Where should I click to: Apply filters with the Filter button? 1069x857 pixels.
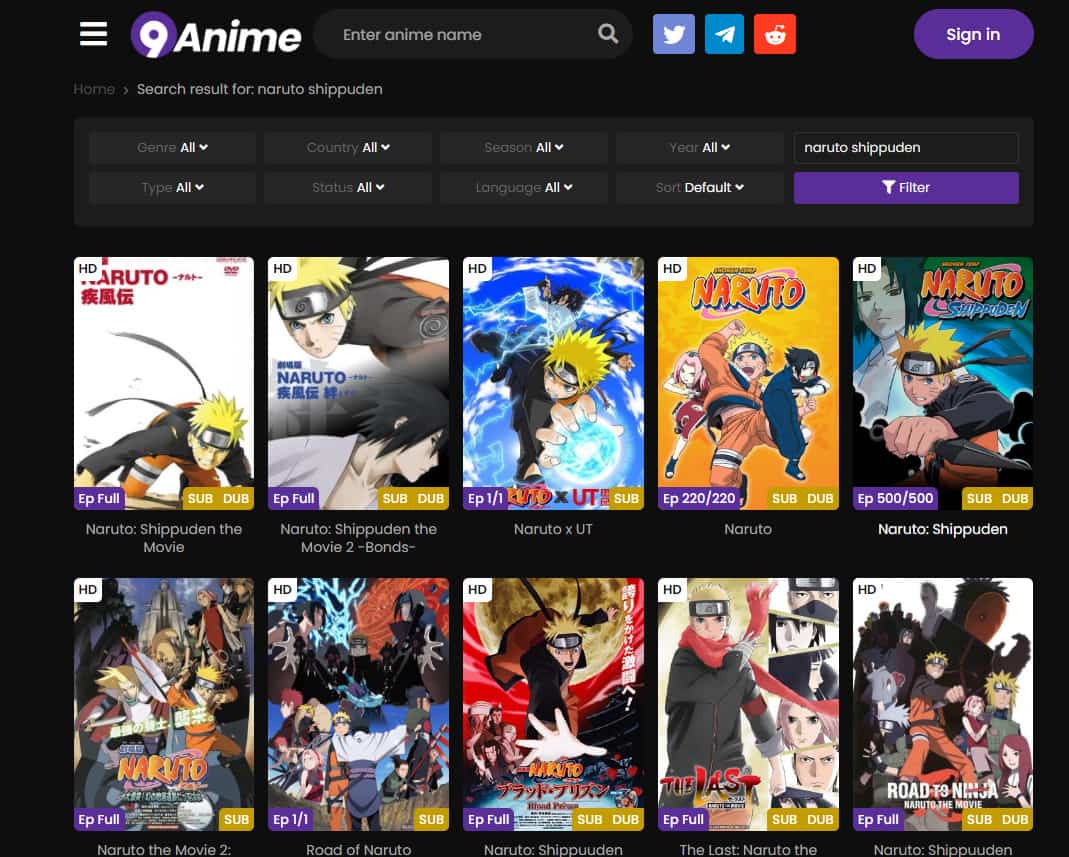(x=906, y=187)
